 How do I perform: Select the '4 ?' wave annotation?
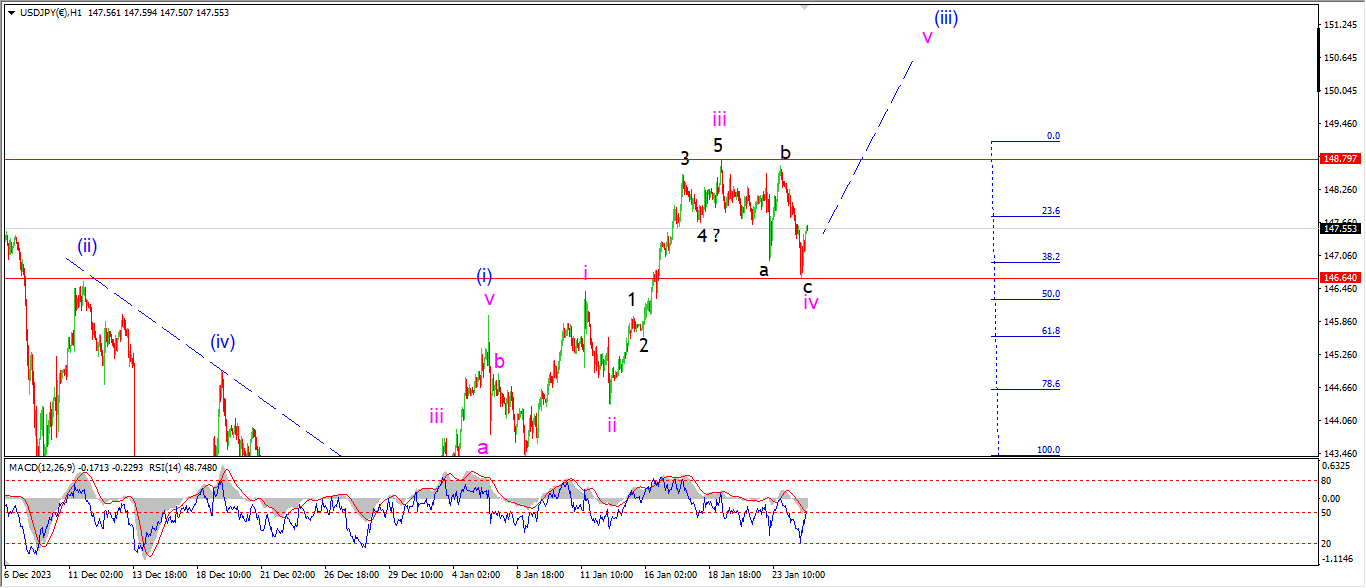click(708, 236)
